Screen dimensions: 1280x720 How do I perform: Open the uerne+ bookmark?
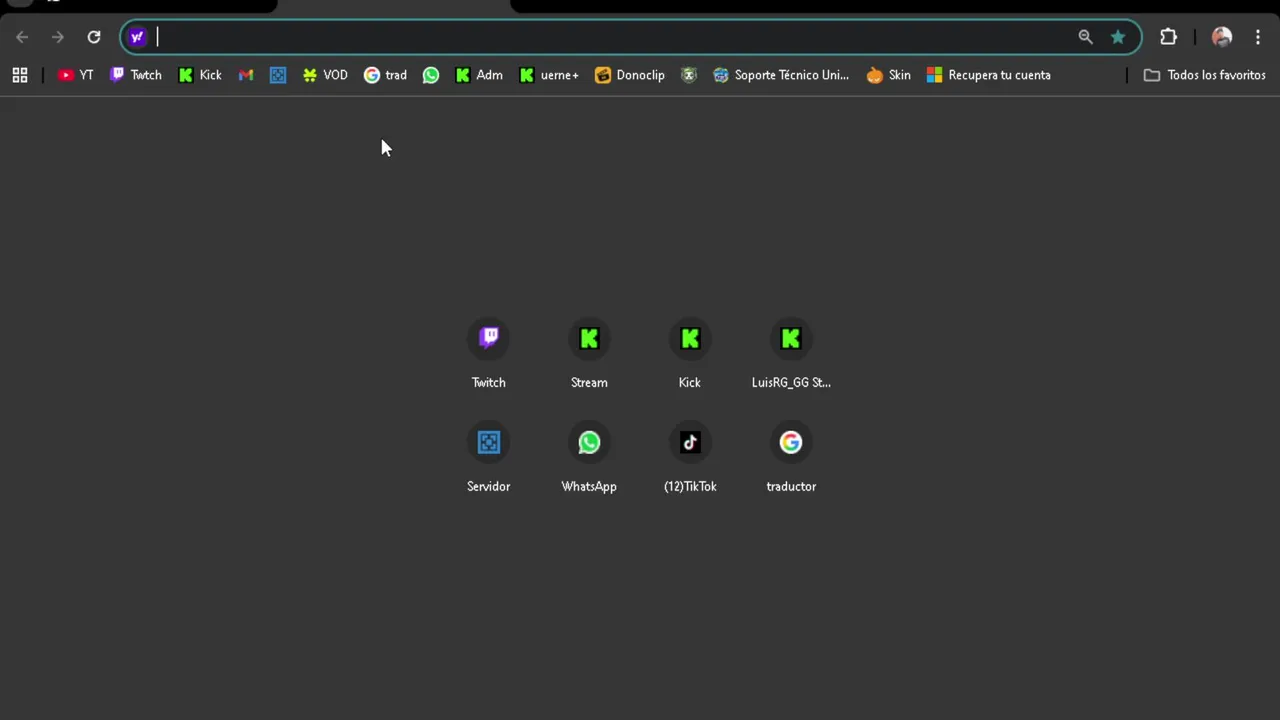[x=549, y=75]
